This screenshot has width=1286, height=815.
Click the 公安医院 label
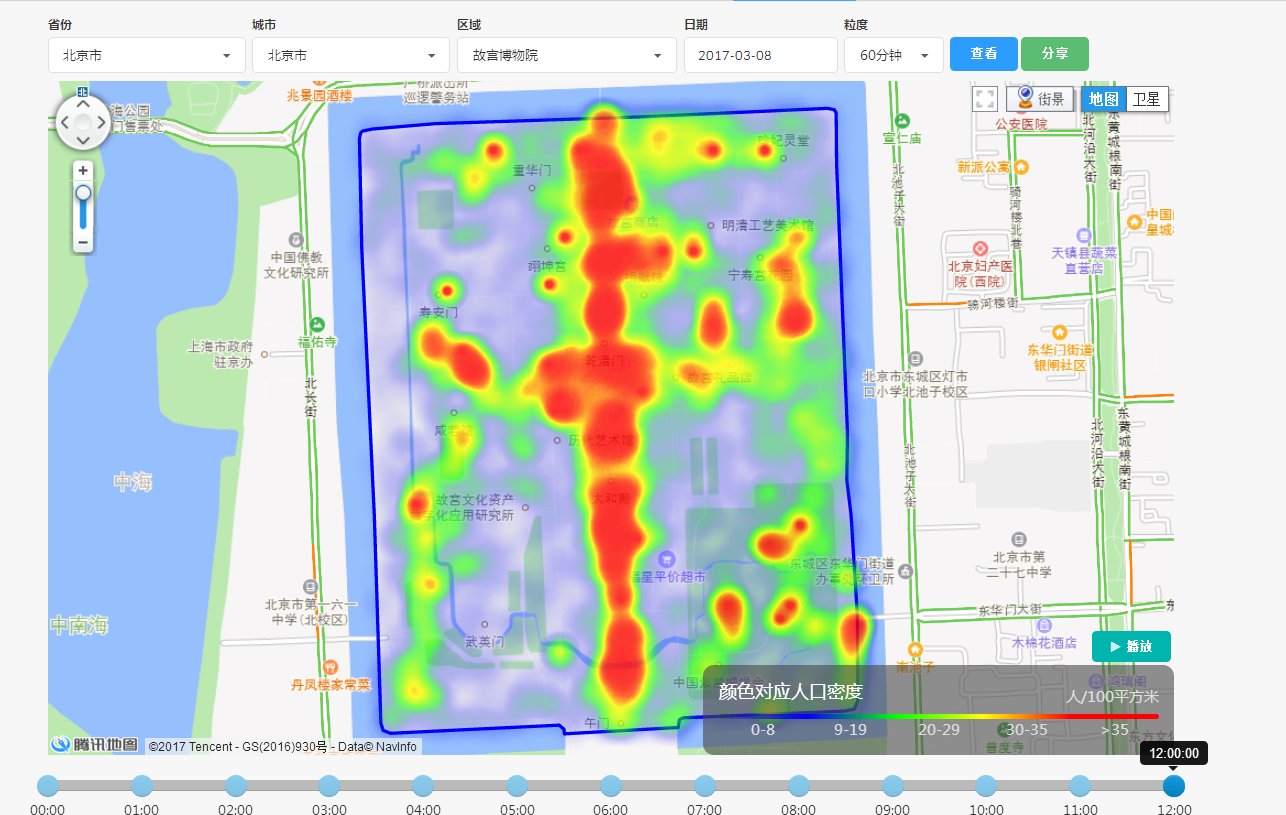point(1021,124)
